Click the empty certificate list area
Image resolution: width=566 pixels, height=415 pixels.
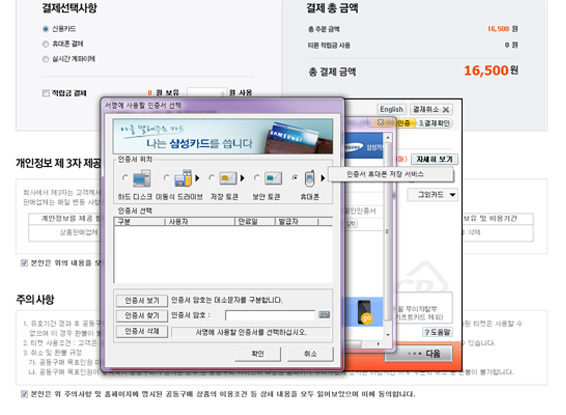coord(223,254)
